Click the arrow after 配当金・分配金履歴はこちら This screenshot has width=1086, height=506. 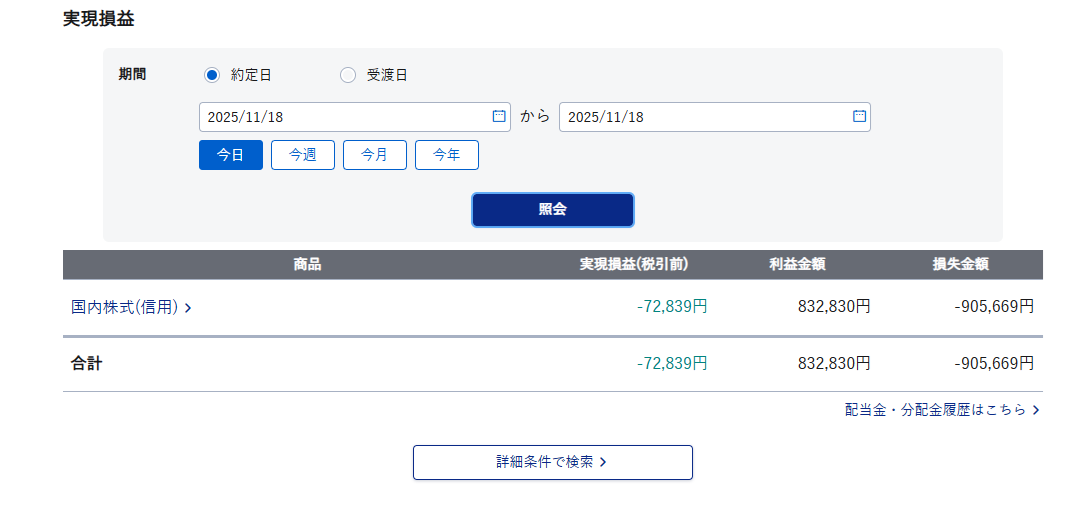(x=1036, y=410)
